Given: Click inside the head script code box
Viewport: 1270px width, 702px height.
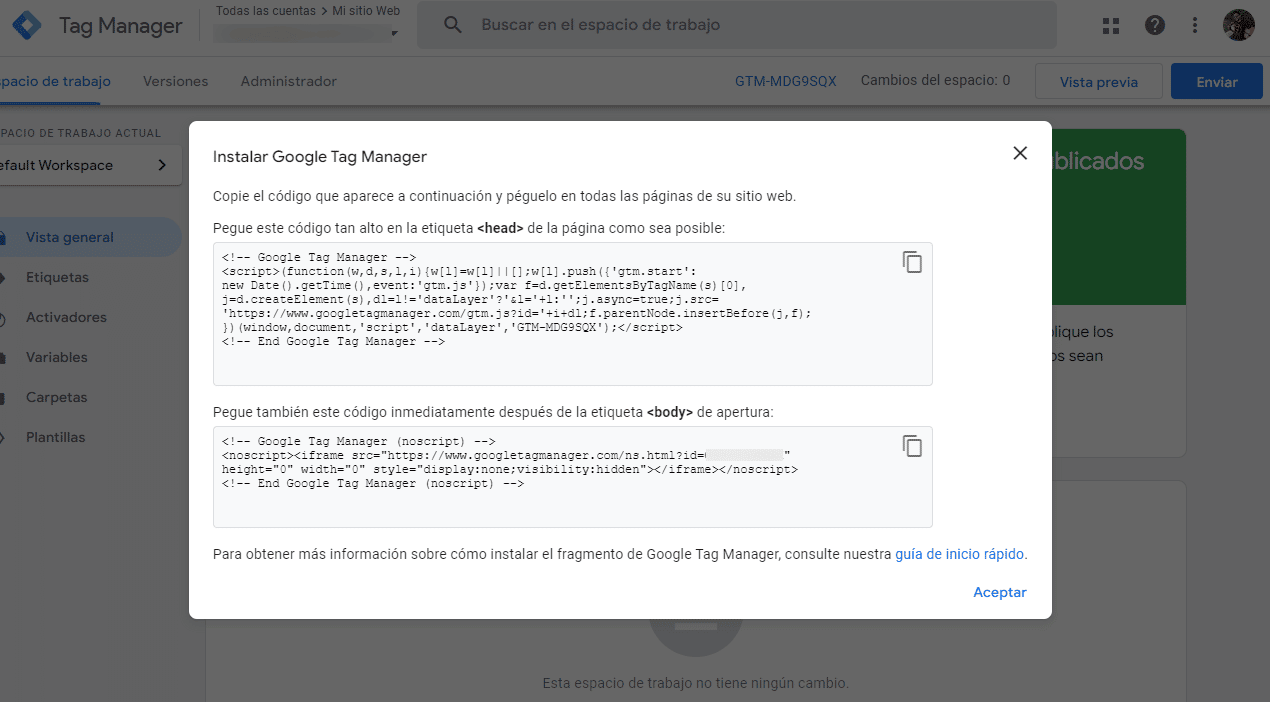Looking at the screenshot, I should (573, 314).
